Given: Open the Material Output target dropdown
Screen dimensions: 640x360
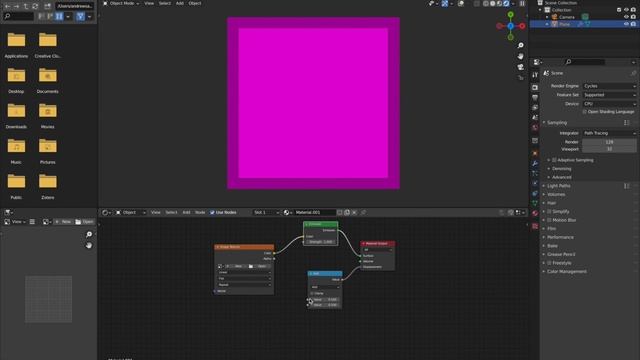Looking at the screenshot, I should (x=377, y=249).
